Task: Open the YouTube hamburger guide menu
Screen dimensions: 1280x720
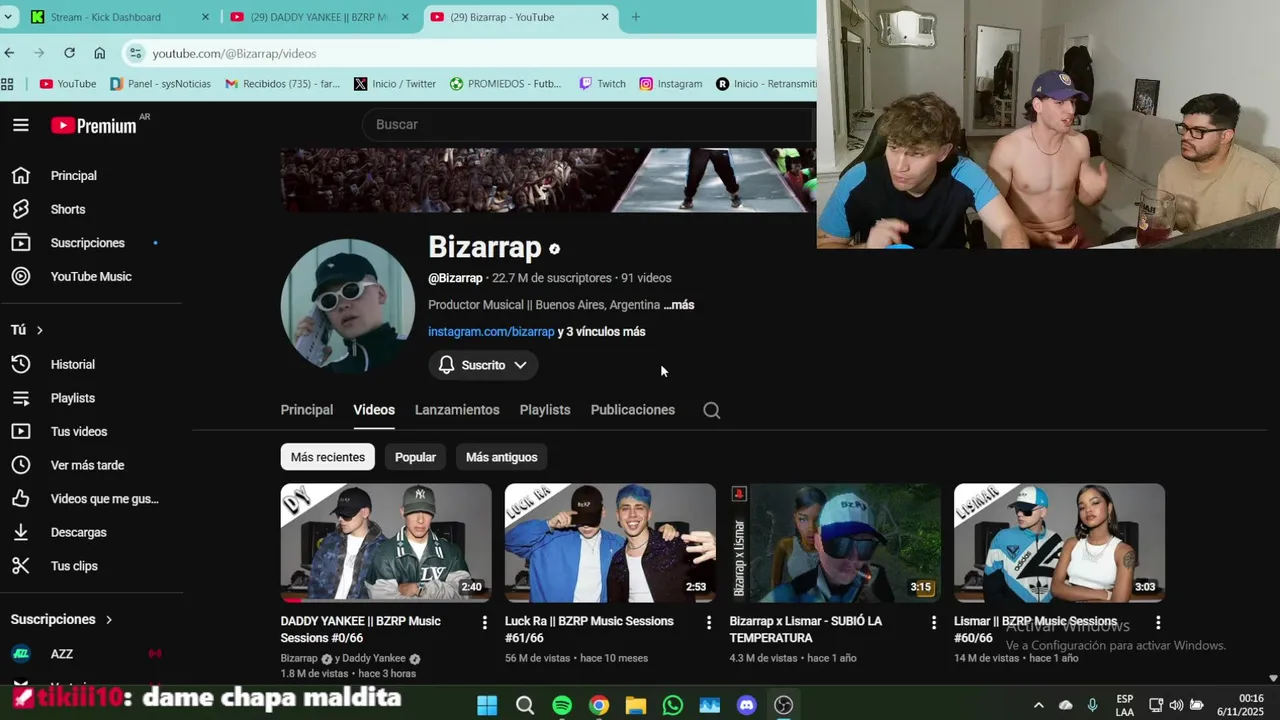Action: (21, 125)
